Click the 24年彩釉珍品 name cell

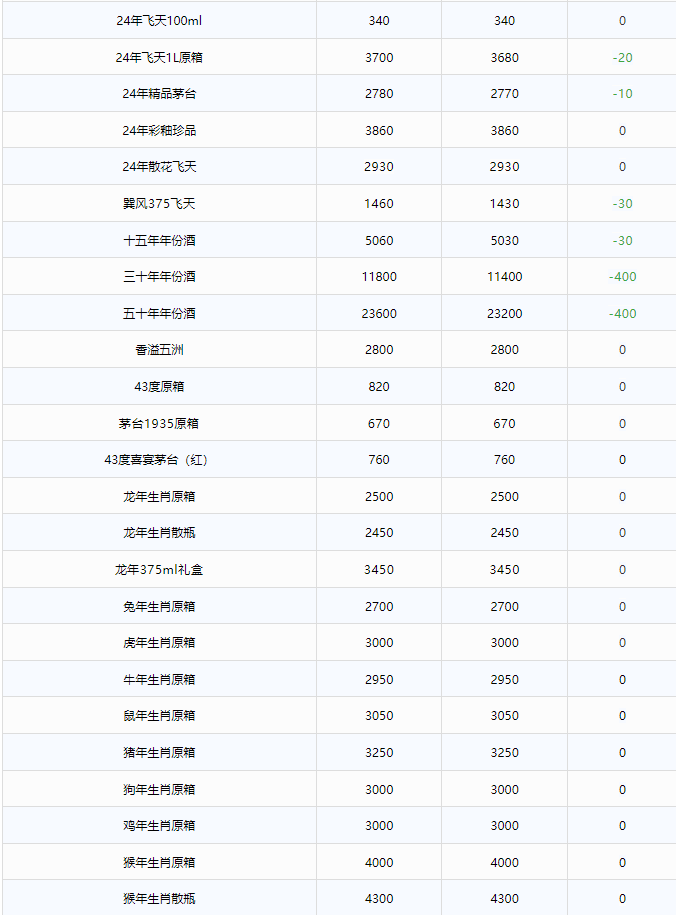click(x=159, y=130)
